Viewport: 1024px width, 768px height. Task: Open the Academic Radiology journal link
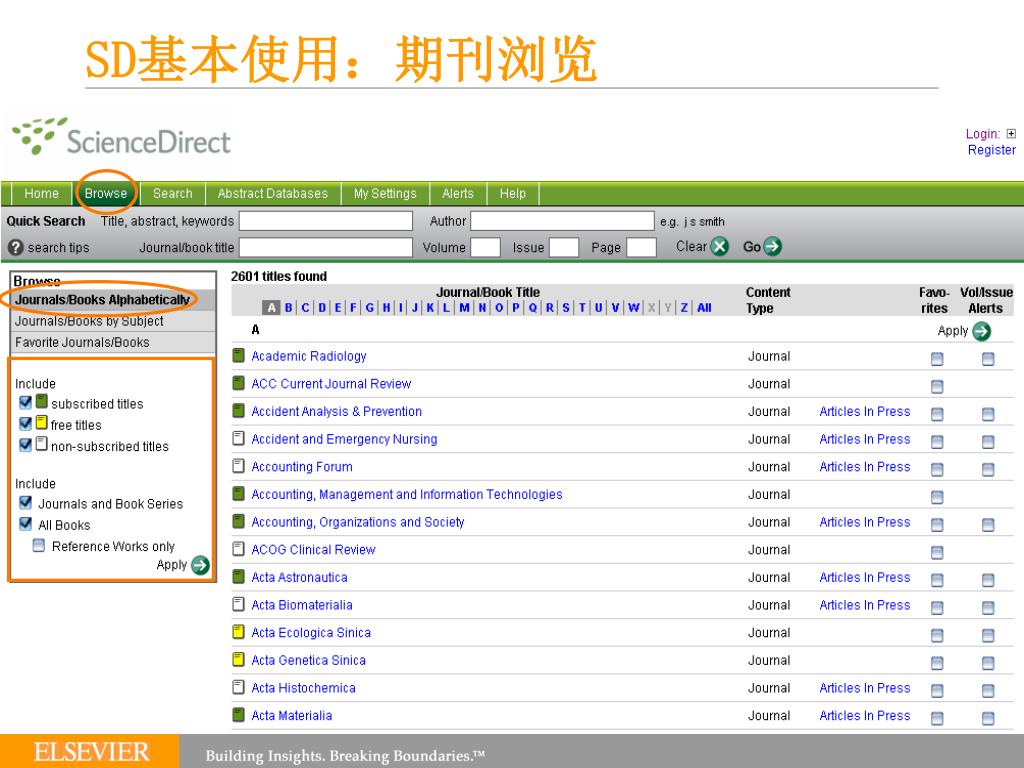coord(309,357)
